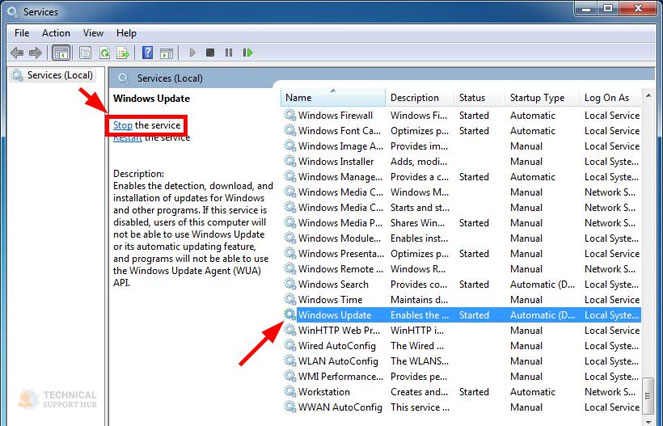
Task: Toggle the Show/Hide Console Tree icon
Action: tap(61, 53)
